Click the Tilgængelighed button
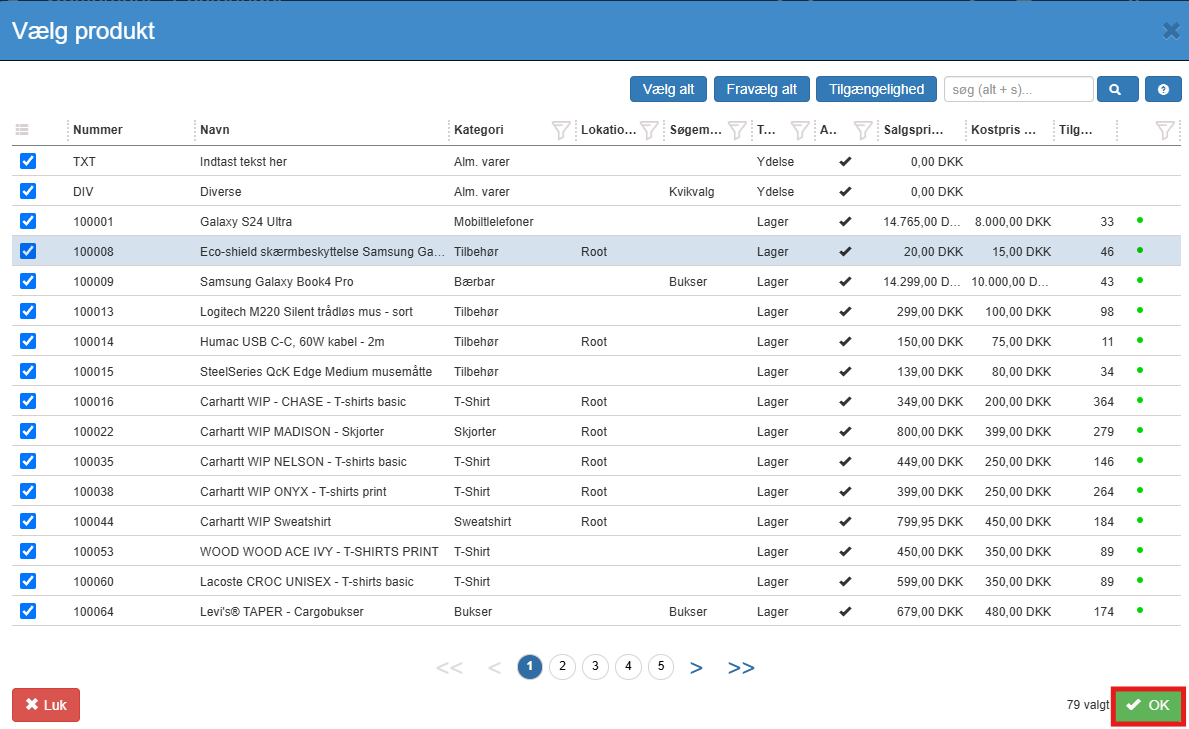Viewport: 1189px width, 729px height. point(876,89)
